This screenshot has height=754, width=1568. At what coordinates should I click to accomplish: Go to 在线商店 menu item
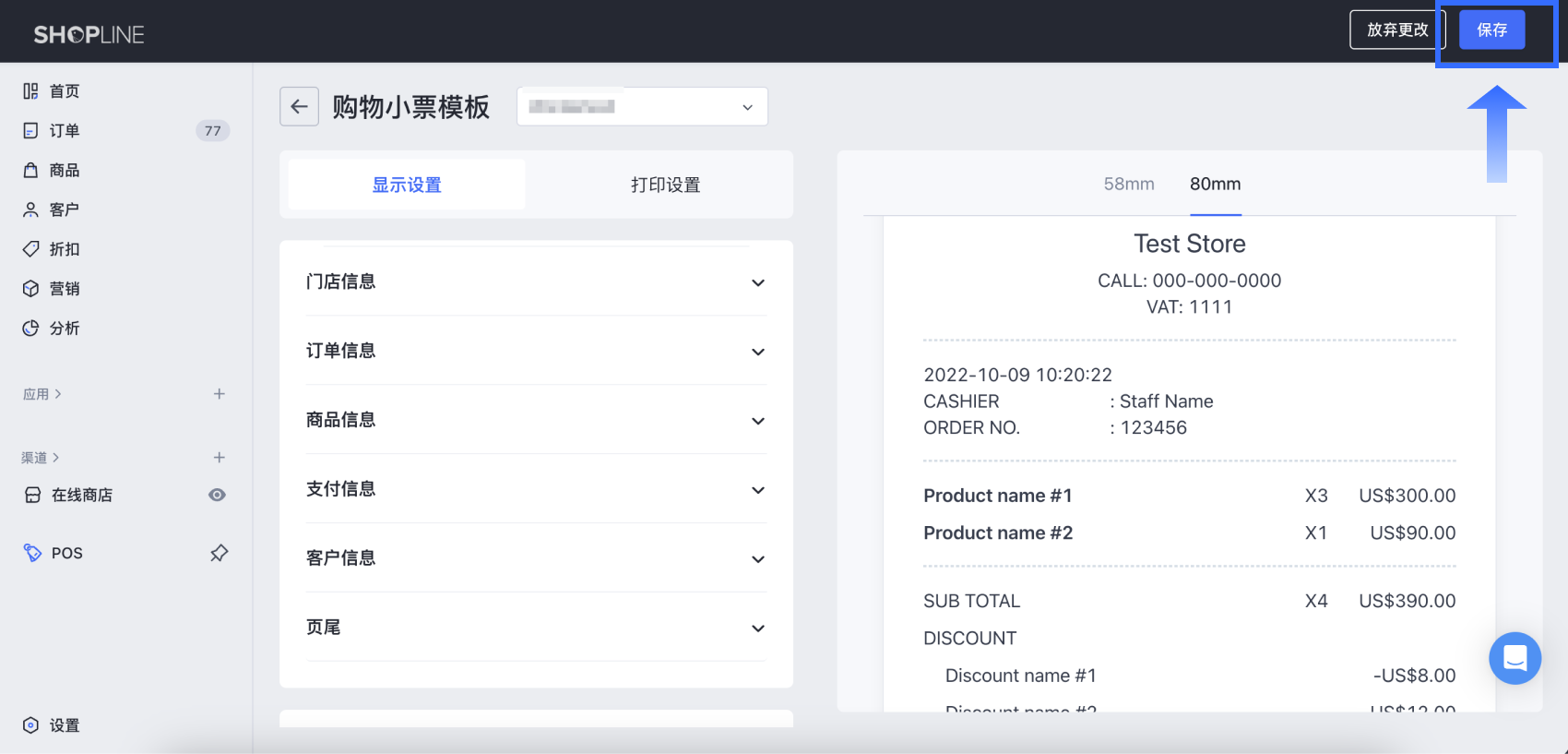[x=82, y=495]
